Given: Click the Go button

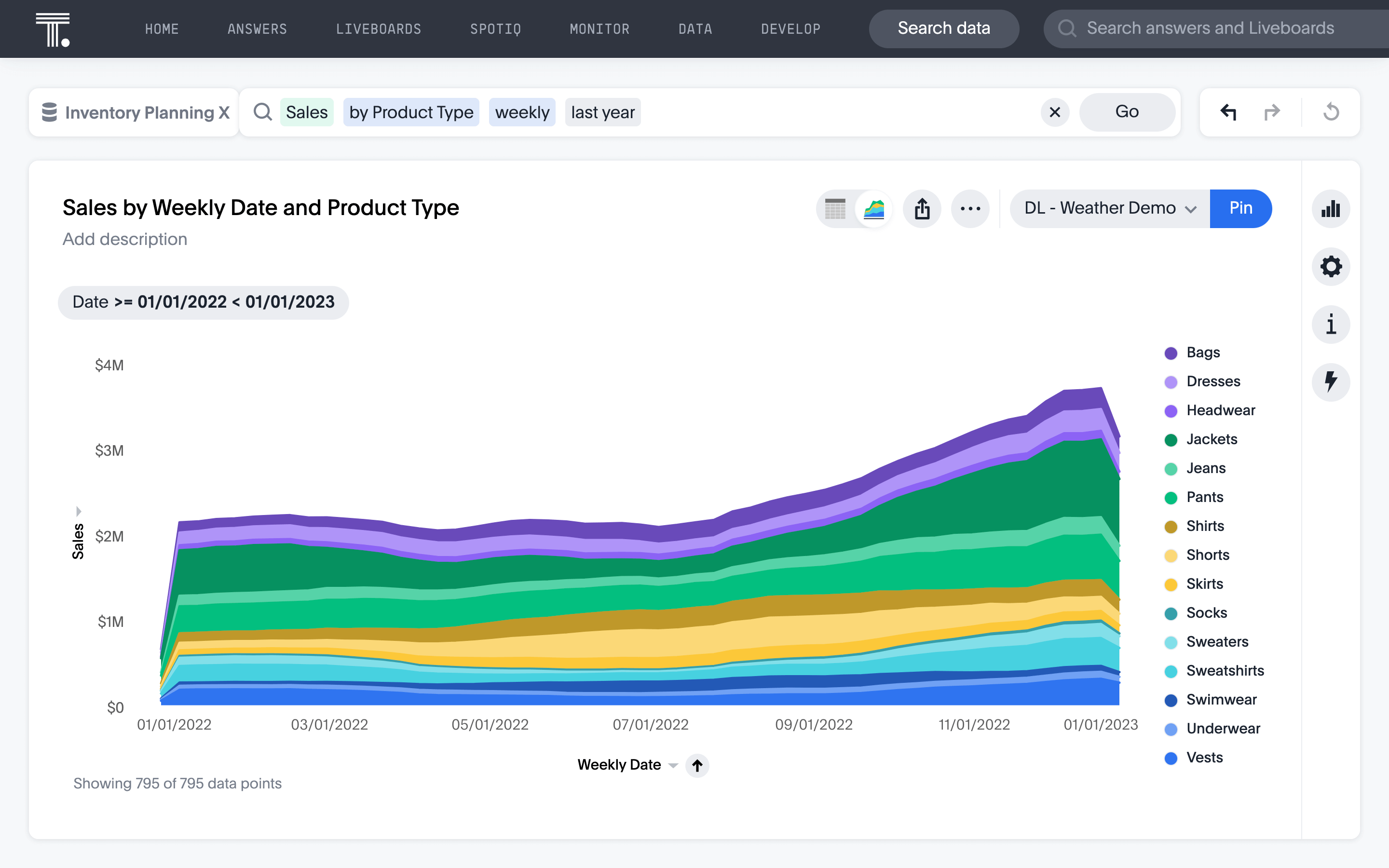Looking at the screenshot, I should tap(1127, 112).
